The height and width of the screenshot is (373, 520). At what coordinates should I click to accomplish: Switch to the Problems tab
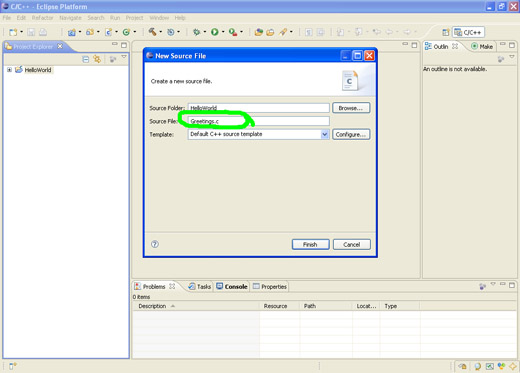click(154, 287)
